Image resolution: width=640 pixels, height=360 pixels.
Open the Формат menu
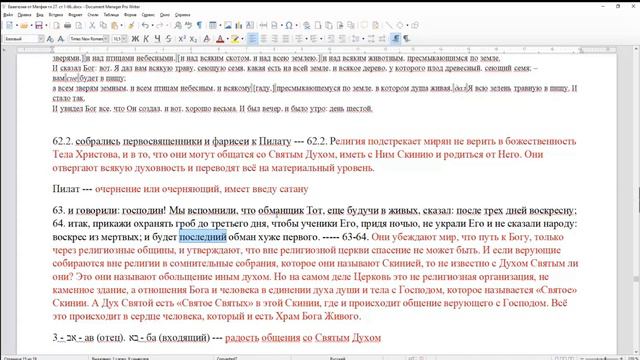(x=75, y=15)
